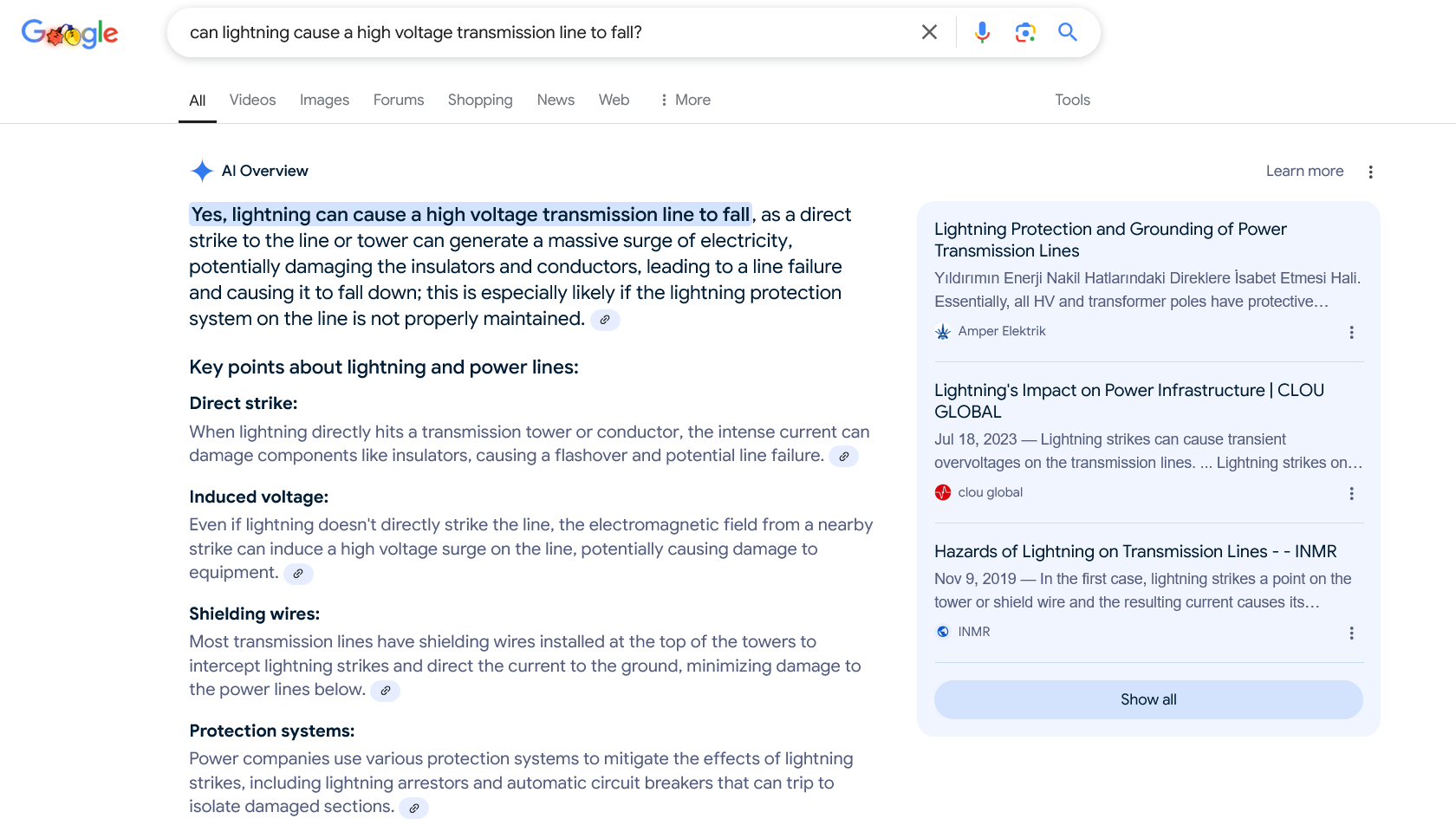Open Hazards of Lightning on Transmission Lines article
Image resolution: width=1456 pixels, height=825 pixels.
(x=1135, y=551)
